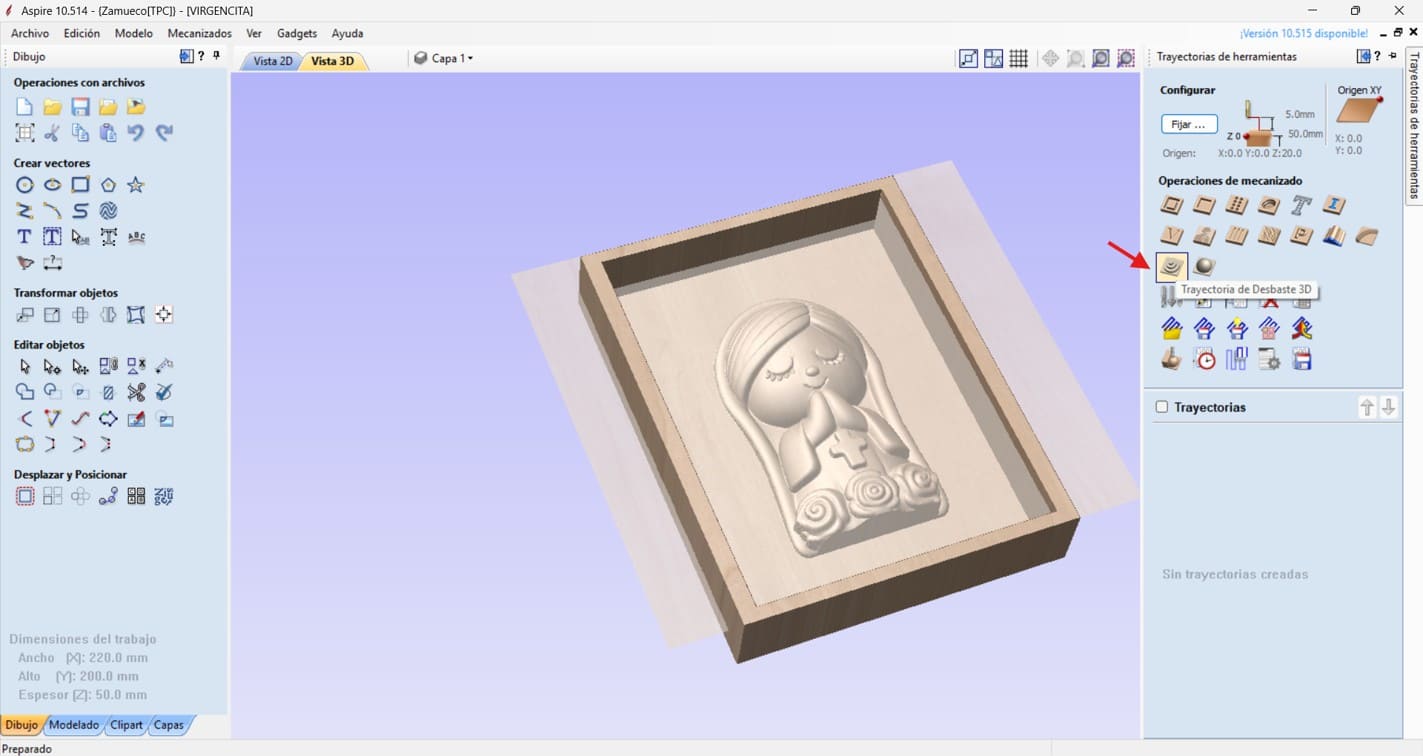Open the Mecanizados menu

pos(199,33)
